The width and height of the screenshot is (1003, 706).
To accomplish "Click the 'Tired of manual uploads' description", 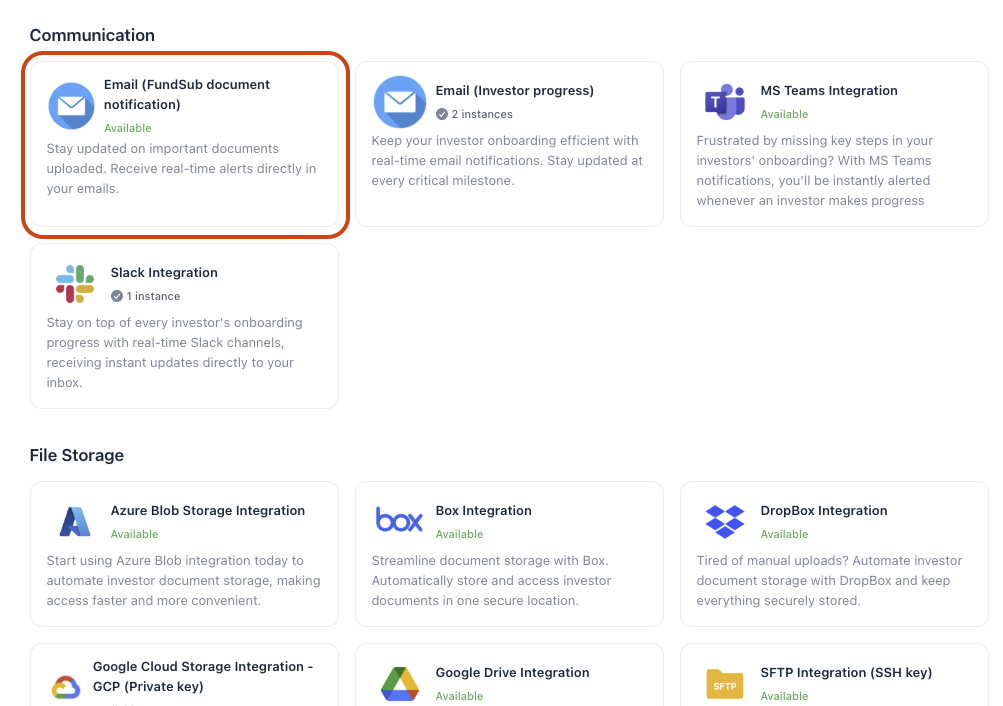I will [x=829, y=581].
